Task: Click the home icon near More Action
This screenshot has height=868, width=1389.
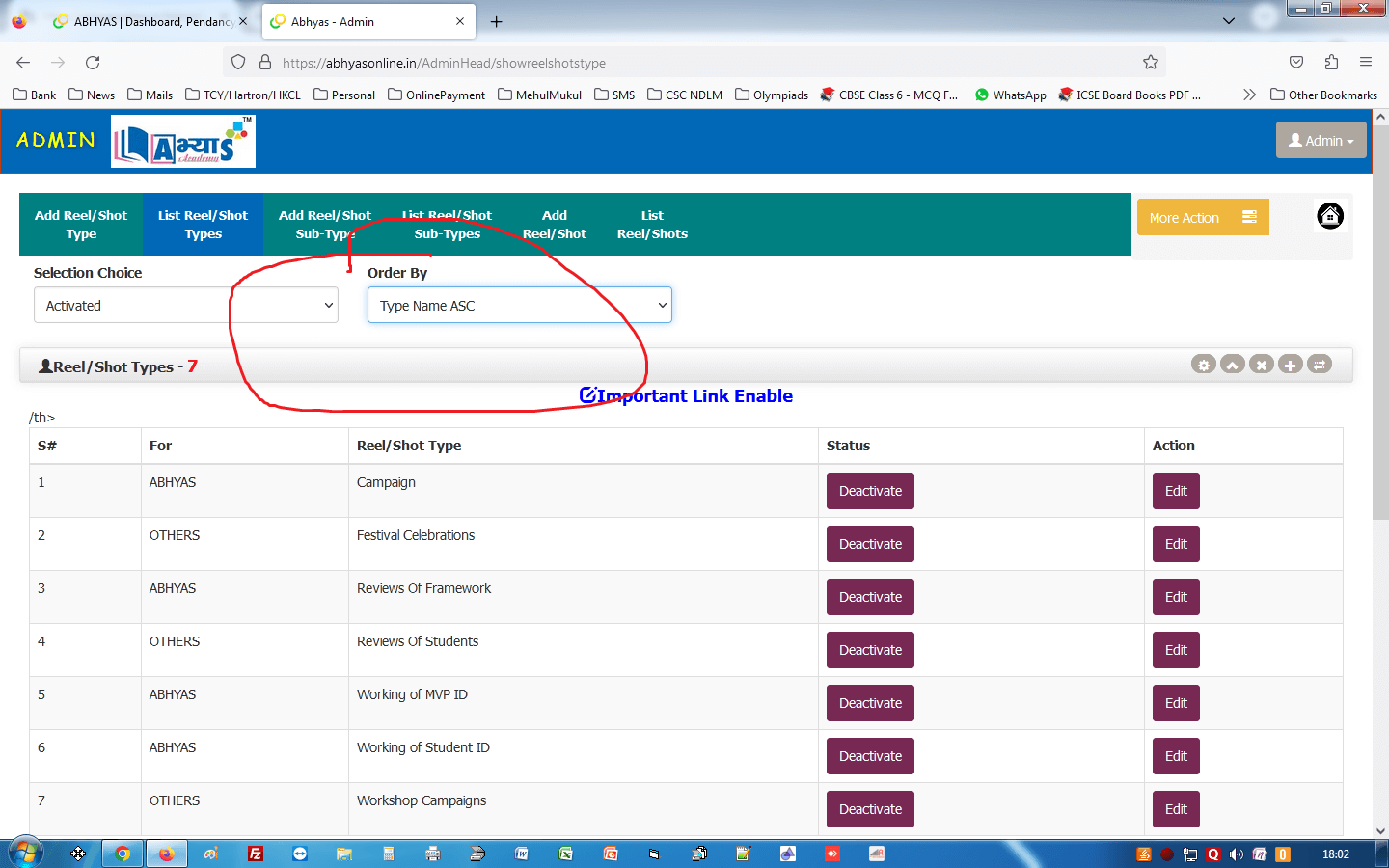Action: [x=1330, y=216]
